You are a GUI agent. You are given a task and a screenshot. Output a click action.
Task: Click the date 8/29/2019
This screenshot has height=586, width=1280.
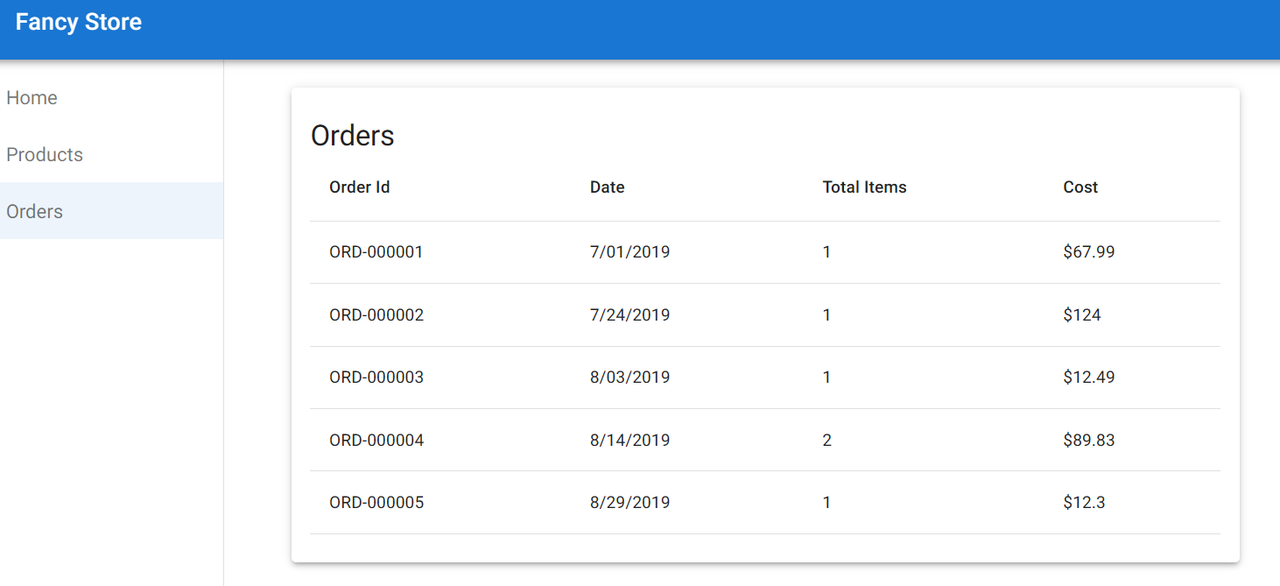click(630, 502)
